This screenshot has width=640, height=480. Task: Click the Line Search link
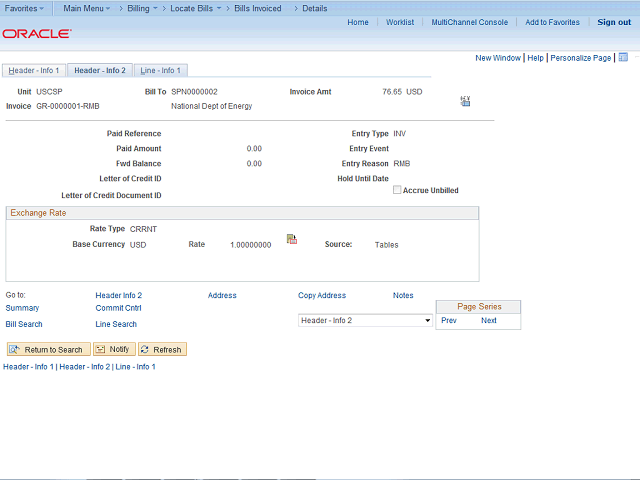click(116, 324)
